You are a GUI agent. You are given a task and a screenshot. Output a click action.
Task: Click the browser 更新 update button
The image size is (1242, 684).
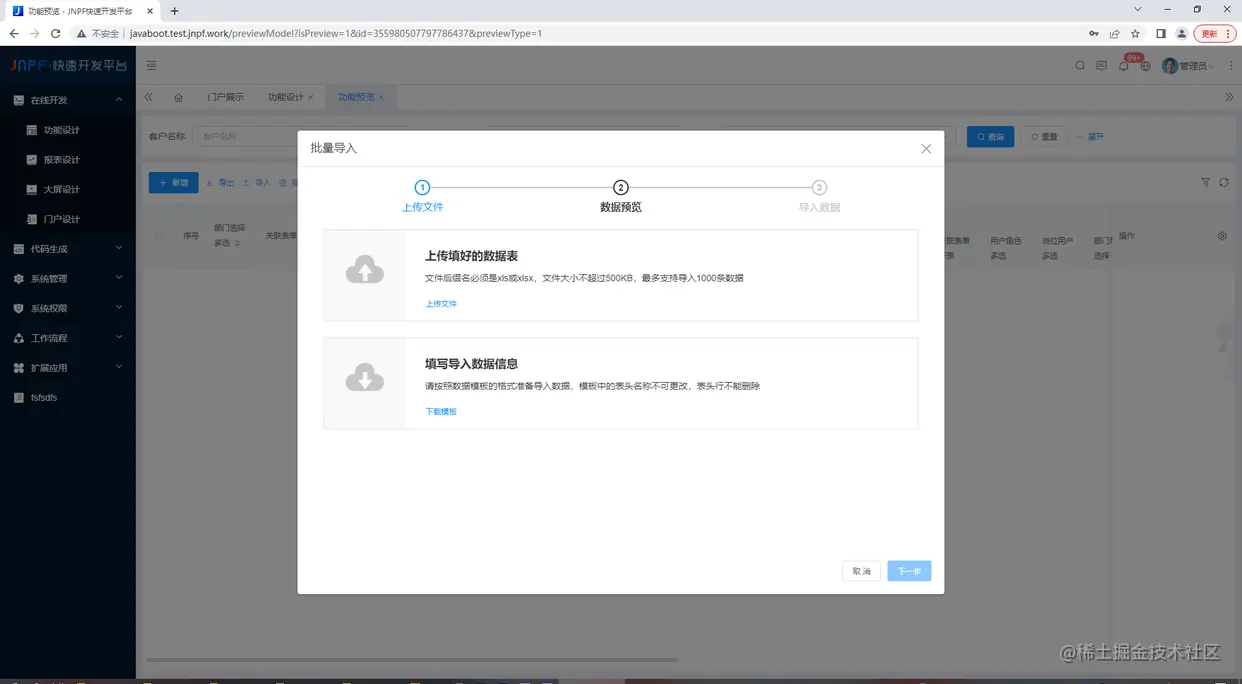click(1214, 33)
